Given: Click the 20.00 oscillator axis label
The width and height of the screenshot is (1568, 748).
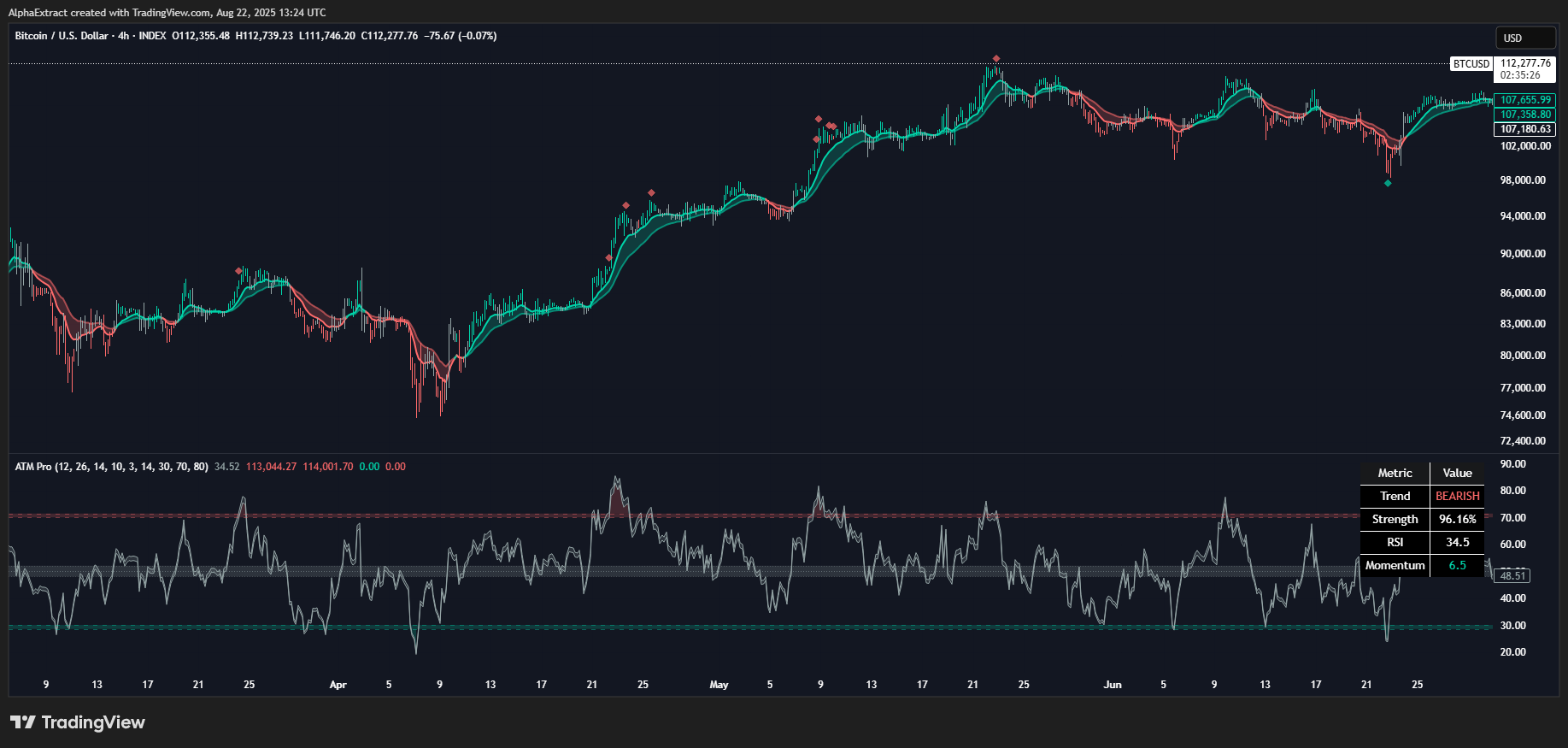Looking at the screenshot, I should pos(1512,652).
